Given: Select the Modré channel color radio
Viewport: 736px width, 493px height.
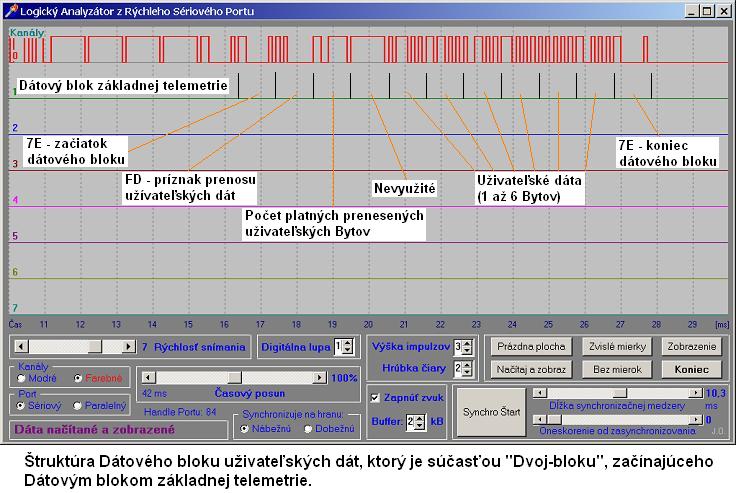Looking at the screenshot, I should click(x=21, y=378).
